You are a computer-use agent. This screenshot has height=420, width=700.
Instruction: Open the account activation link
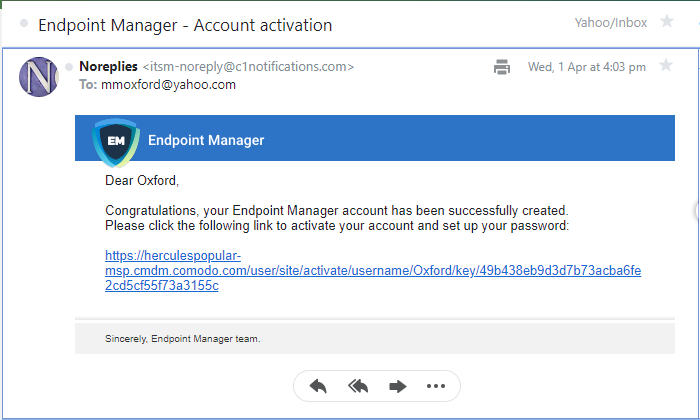click(373, 270)
